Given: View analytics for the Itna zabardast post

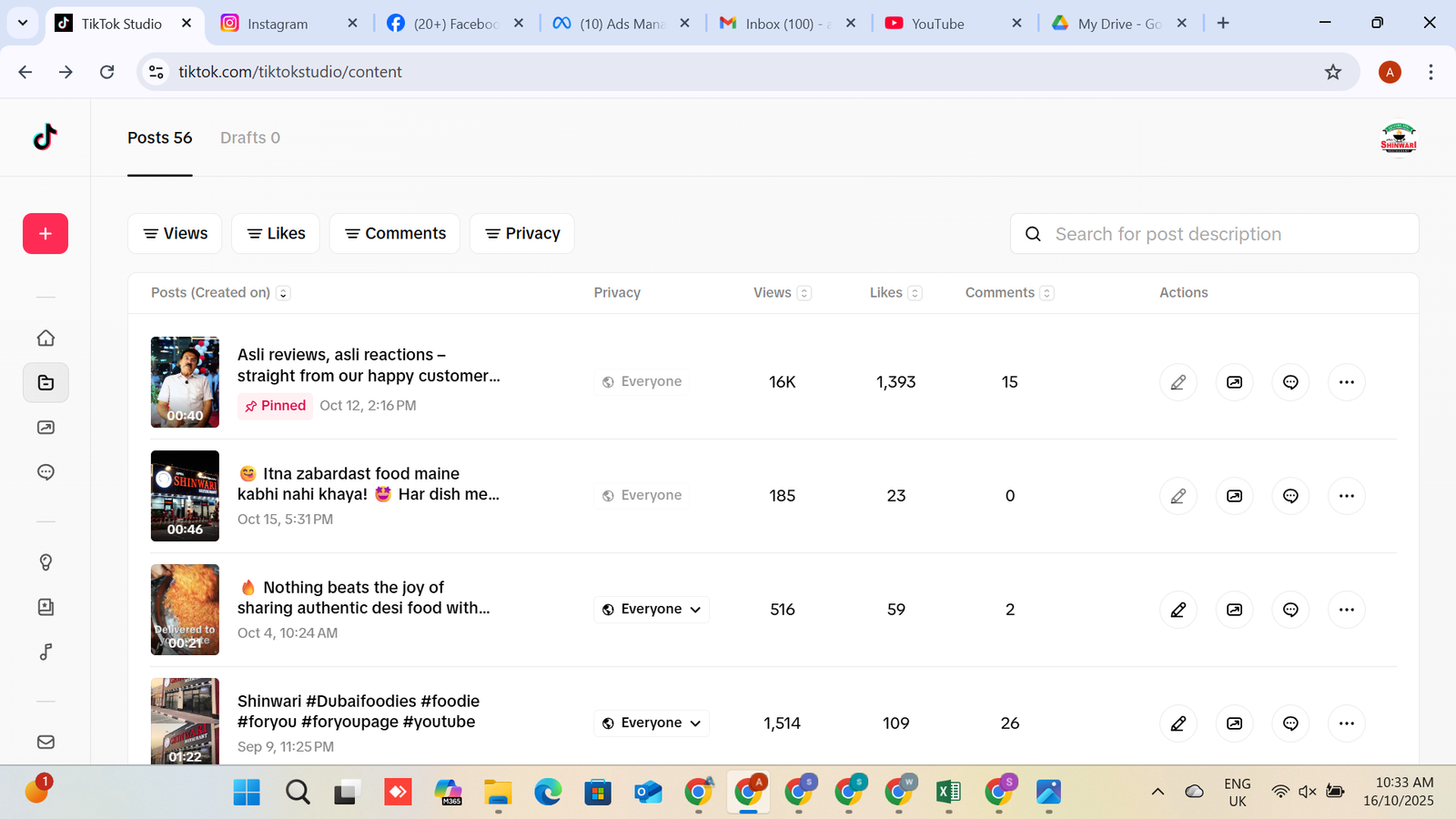Looking at the screenshot, I should (x=1234, y=496).
